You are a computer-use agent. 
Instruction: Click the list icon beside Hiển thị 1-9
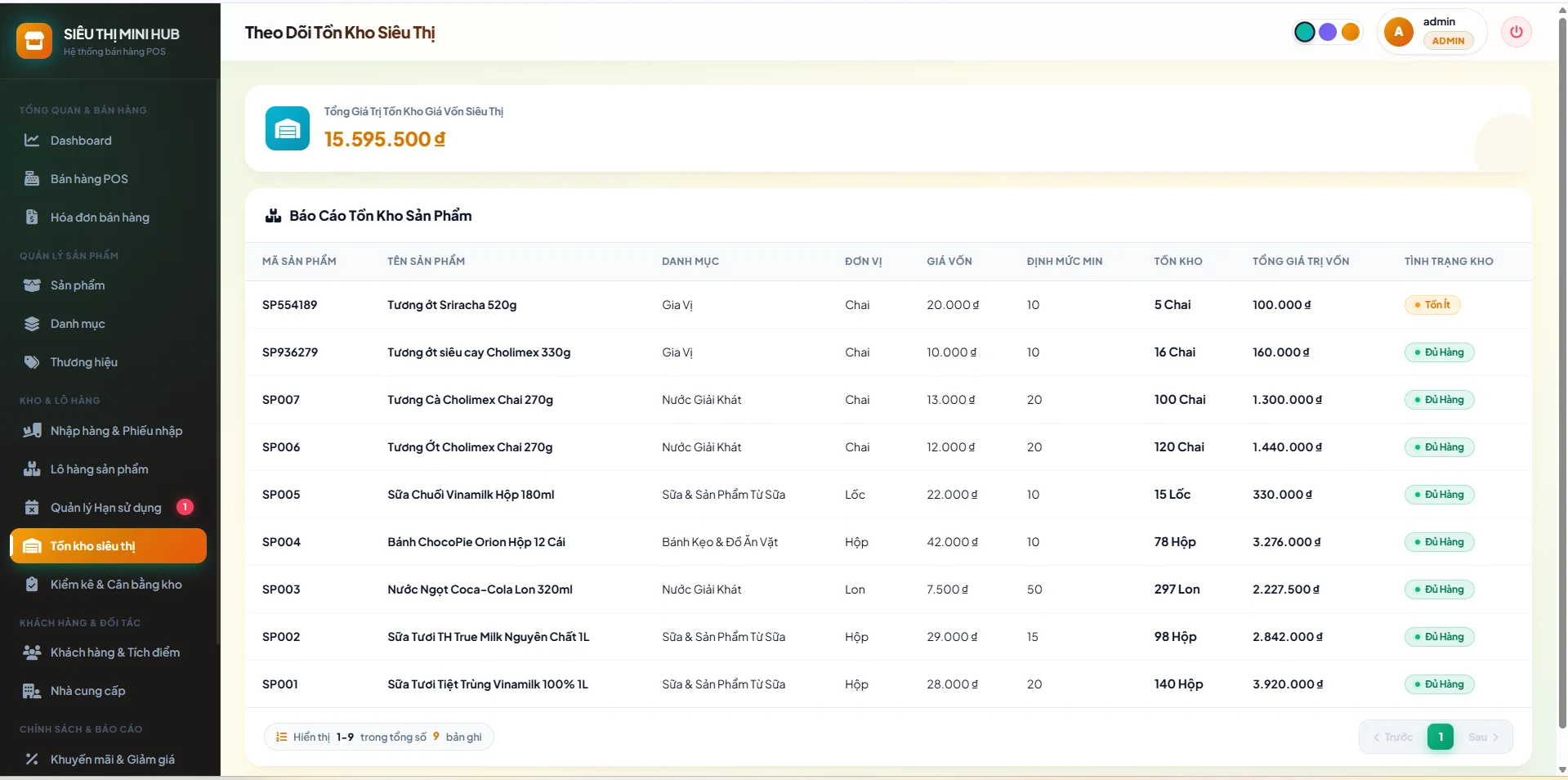[281, 737]
